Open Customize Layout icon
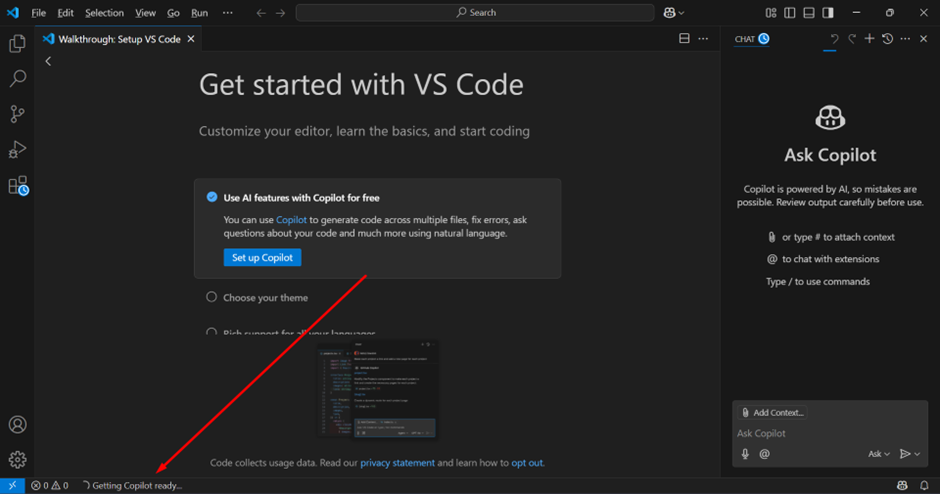 [x=771, y=13]
